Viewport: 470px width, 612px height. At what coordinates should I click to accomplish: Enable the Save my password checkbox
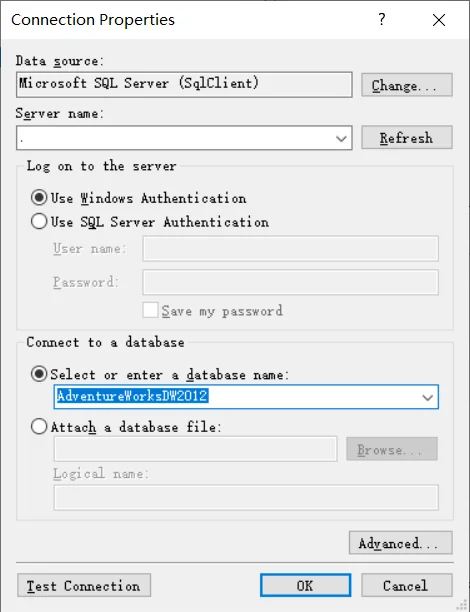(150, 310)
